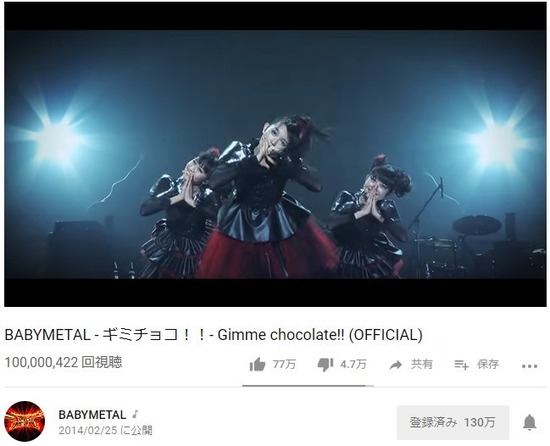Open the BABYMETAL channel name link
The height and width of the screenshot is (446, 550).
click(92, 415)
